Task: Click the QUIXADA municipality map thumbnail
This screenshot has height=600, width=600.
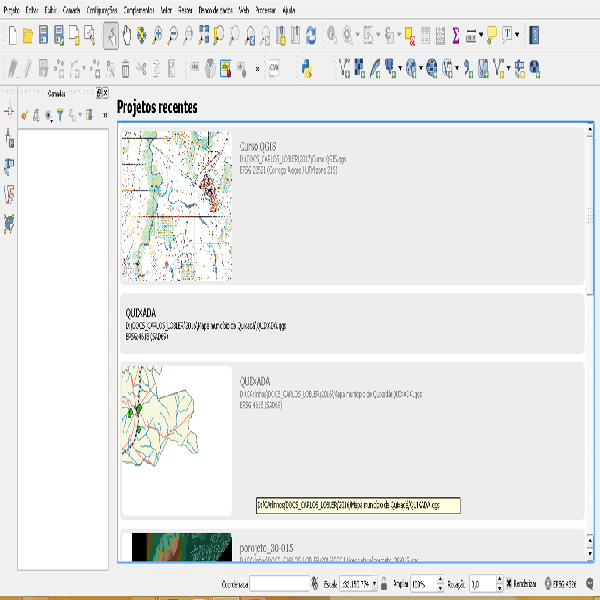Action: click(x=176, y=440)
